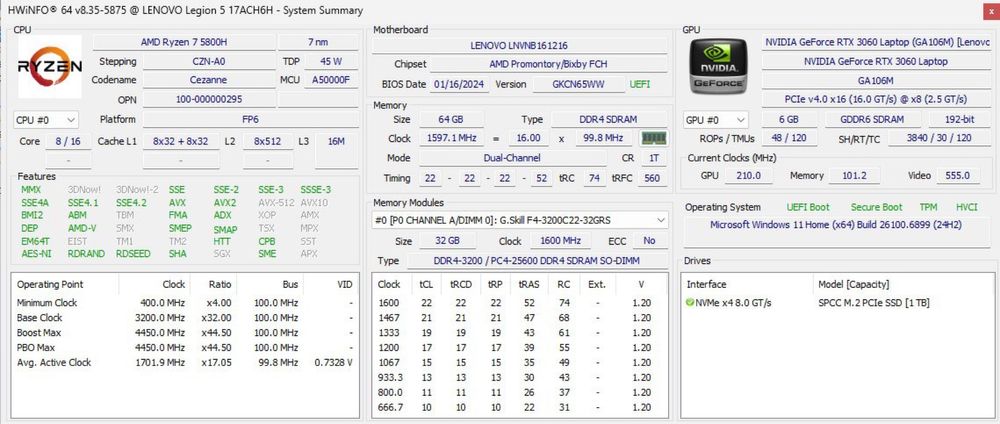Image resolution: width=1000 pixels, height=424 pixels.
Task: Click the NVIDIA GeForce RTX 3060 Laptop (GA106M) field
Action: click(878, 42)
